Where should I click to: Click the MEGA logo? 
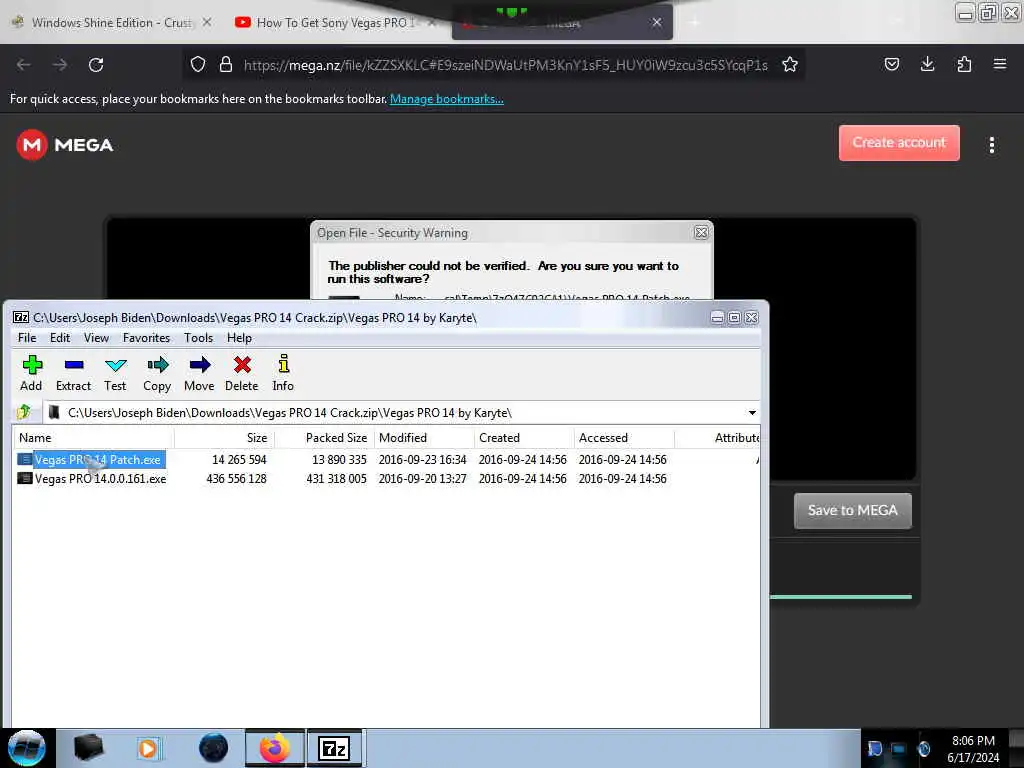point(65,144)
